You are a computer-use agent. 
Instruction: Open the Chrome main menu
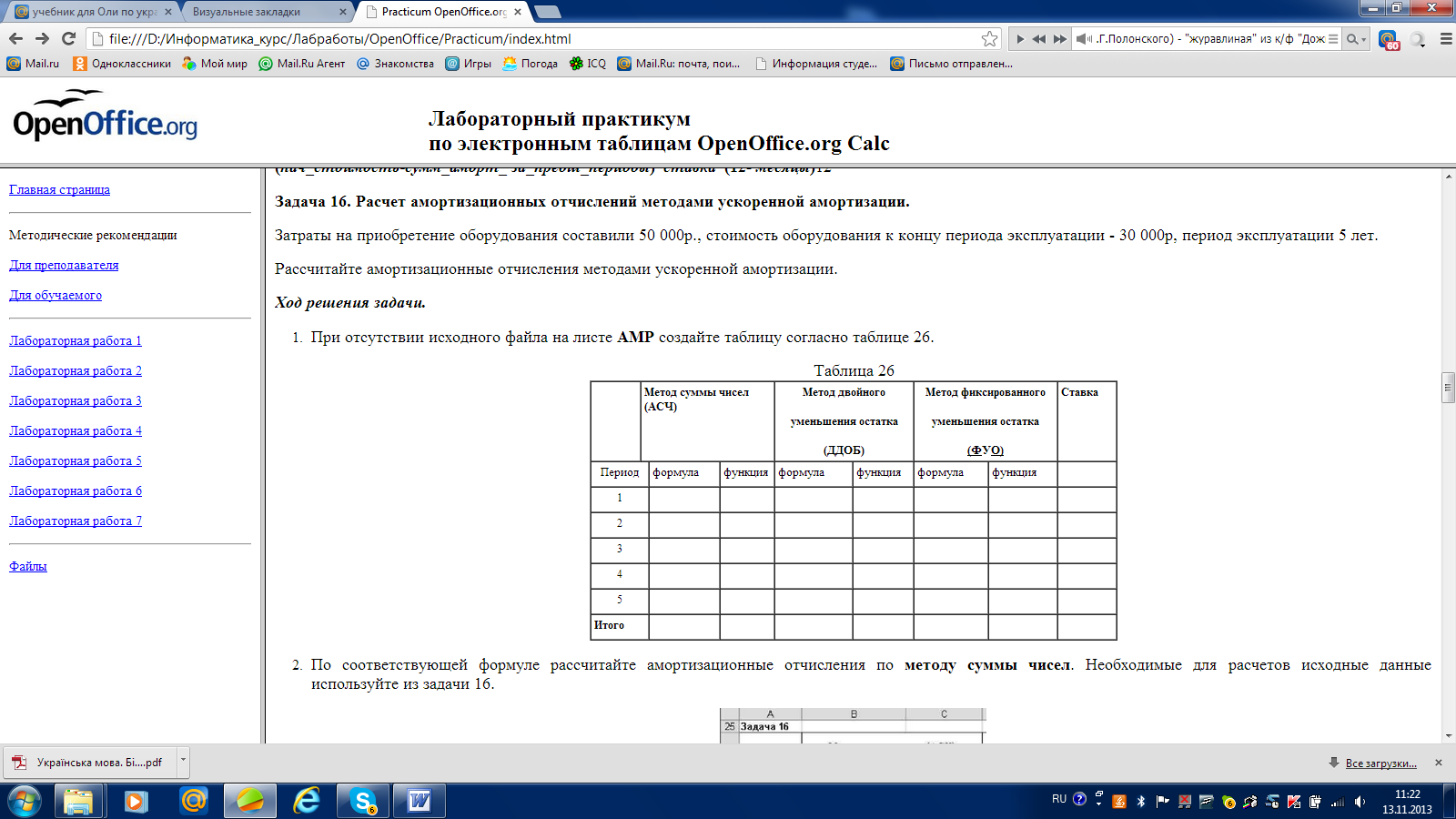click(x=1445, y=39)
